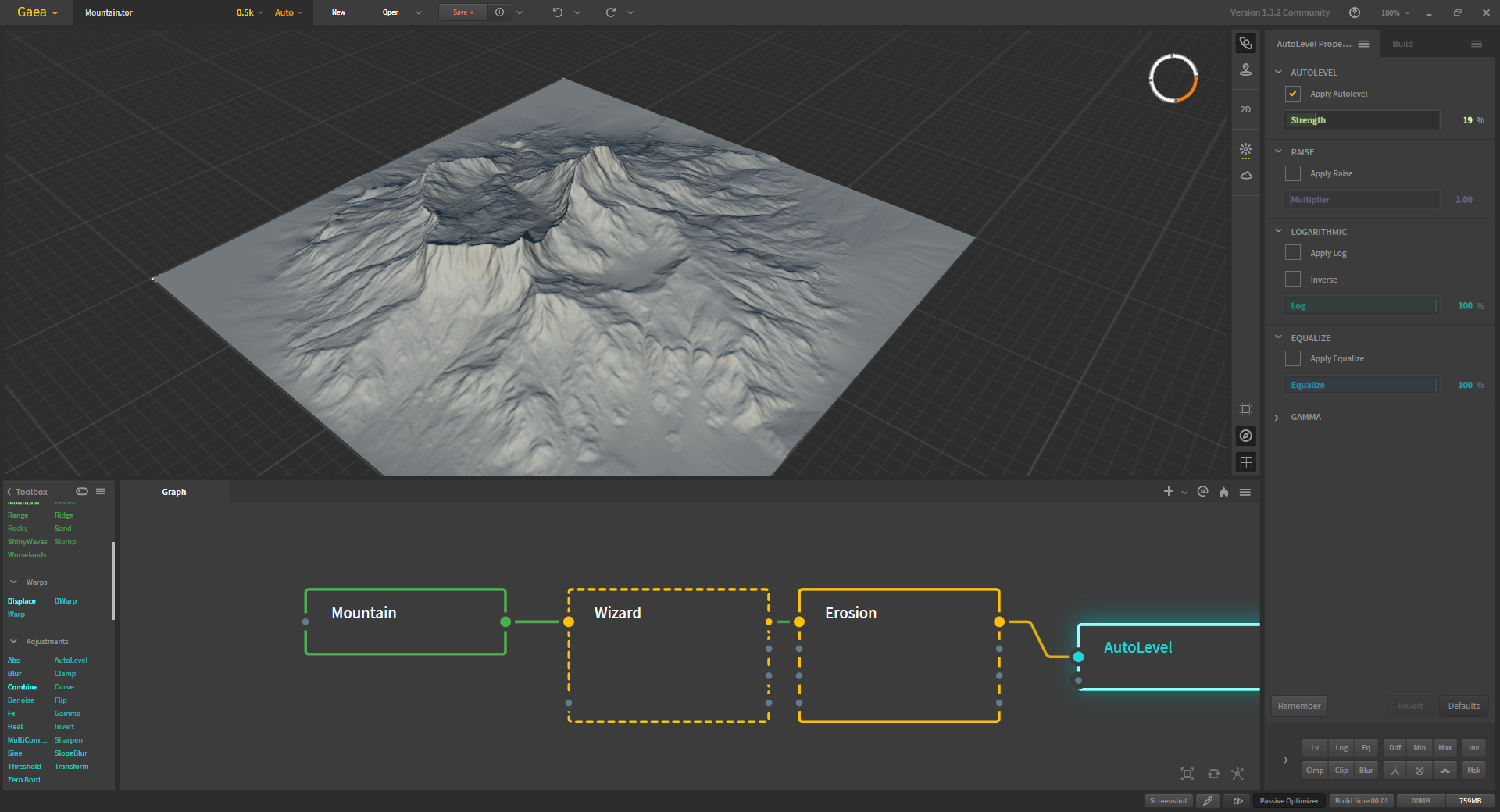Click the pencil icon in status bar
1500x812 pixels.
[x=1208, y=800]
